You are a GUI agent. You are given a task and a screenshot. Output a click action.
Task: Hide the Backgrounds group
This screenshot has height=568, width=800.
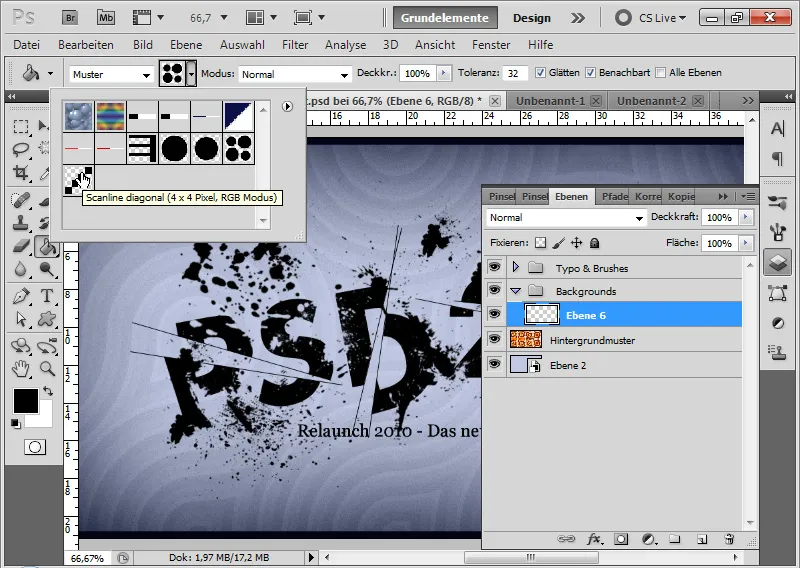click(x=494, y=290)
